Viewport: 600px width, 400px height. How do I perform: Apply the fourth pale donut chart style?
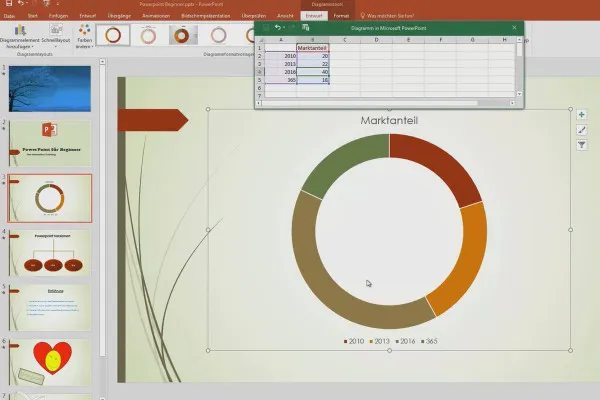tap(218, 35)
